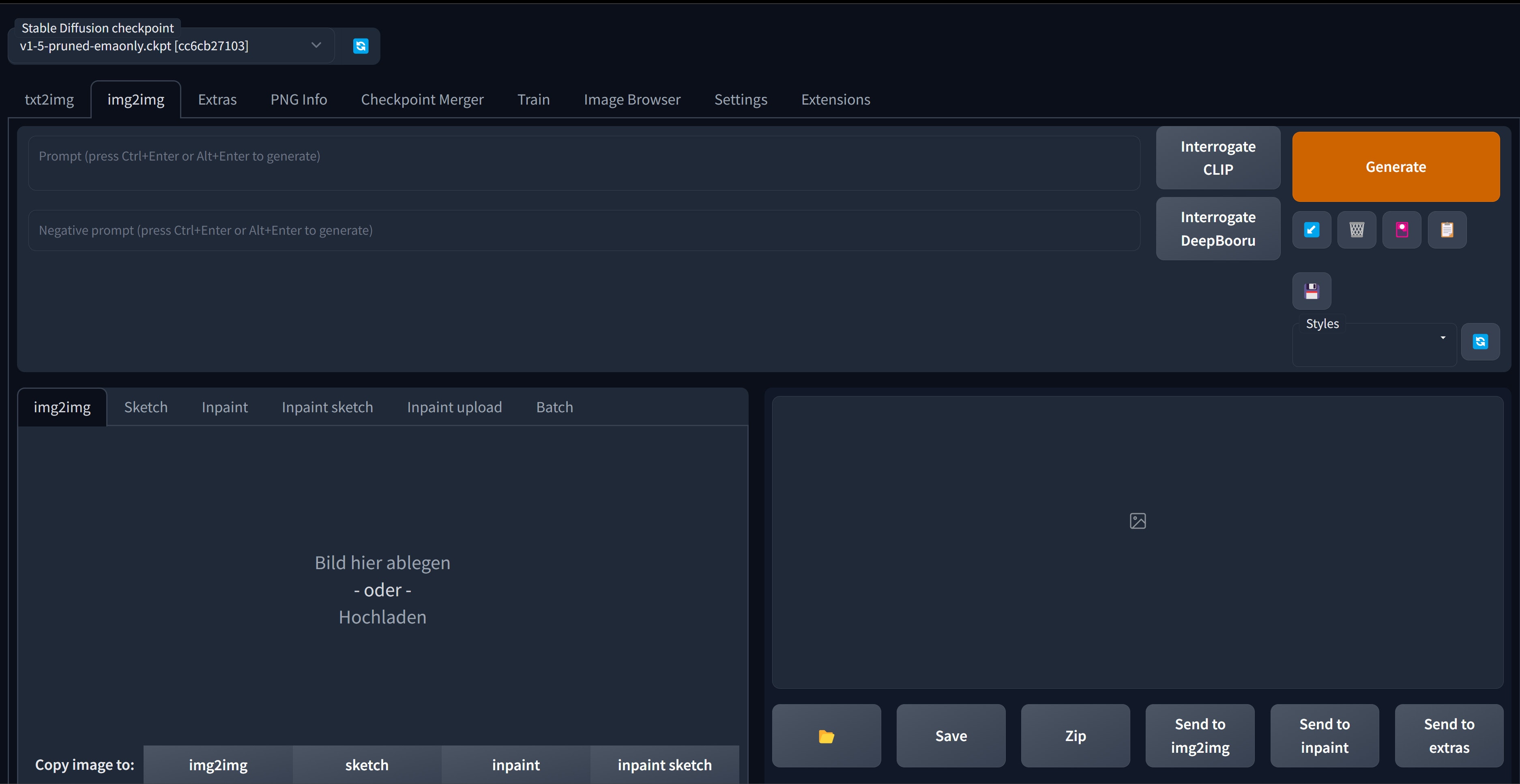Apply styles using the clipboard icon
The image size is (1520, 784).
point(1447,229)
